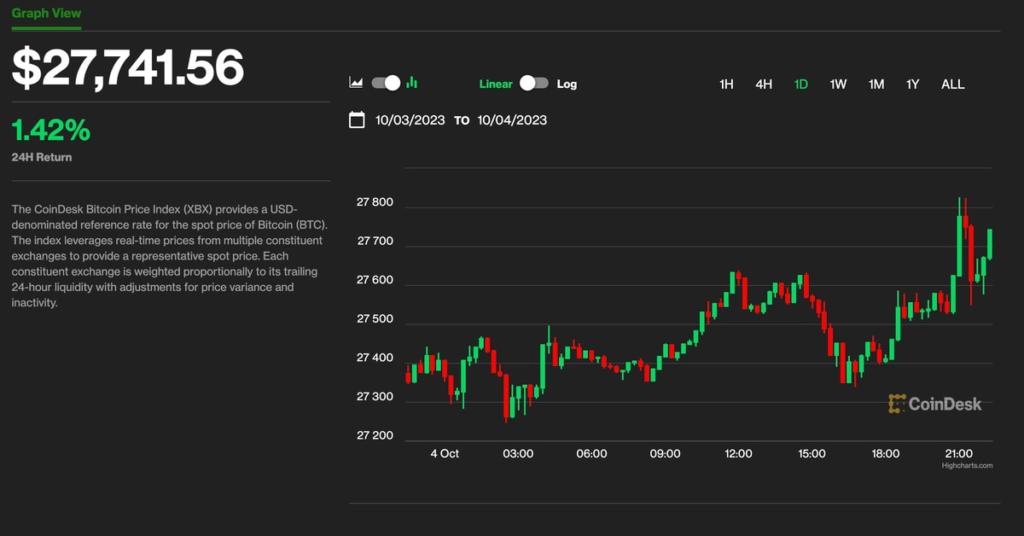Toggle the Linear/Log scale switch
Screen dimensions: 1024x536
coord(534,84)
